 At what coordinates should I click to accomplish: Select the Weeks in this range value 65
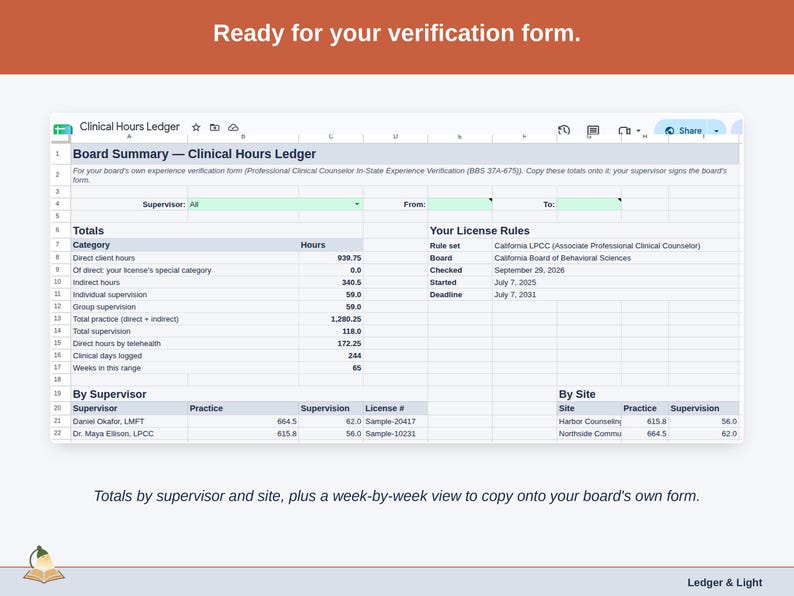click(331, 368)
